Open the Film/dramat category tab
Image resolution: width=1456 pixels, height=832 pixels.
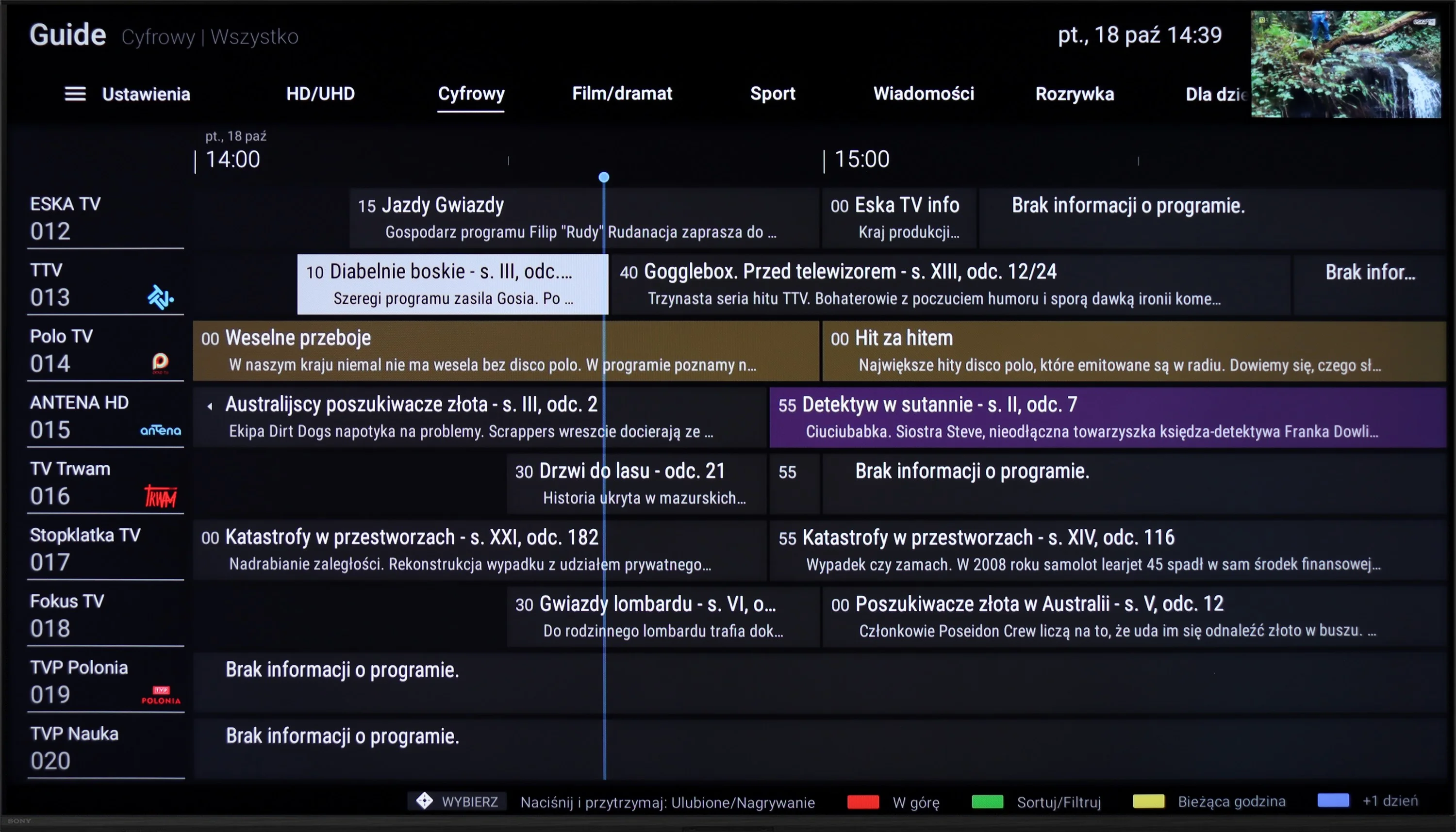622,94
